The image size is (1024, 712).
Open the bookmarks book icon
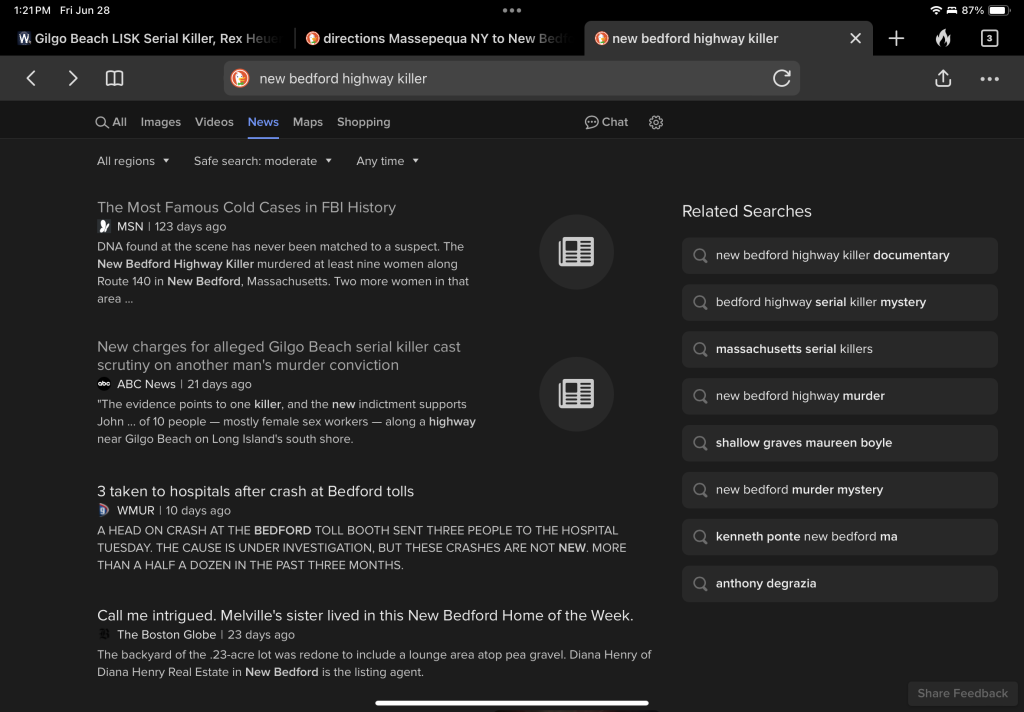click(x=115, y=78)
